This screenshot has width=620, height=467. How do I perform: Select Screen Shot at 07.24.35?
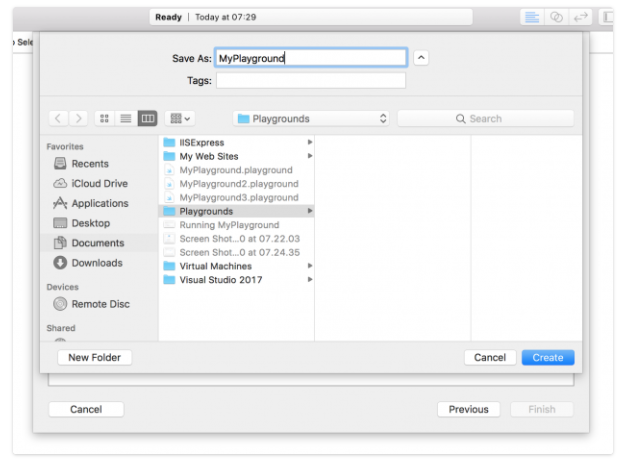pos(236,252)
